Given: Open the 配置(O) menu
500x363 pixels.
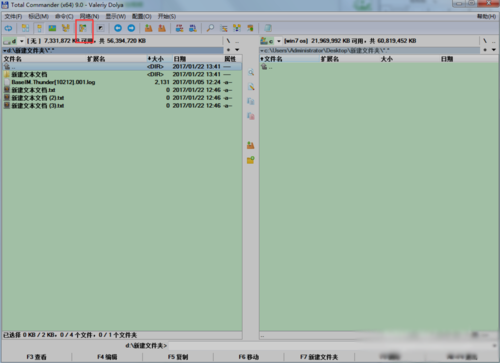Looking at the screenshot, I should 141,16.
